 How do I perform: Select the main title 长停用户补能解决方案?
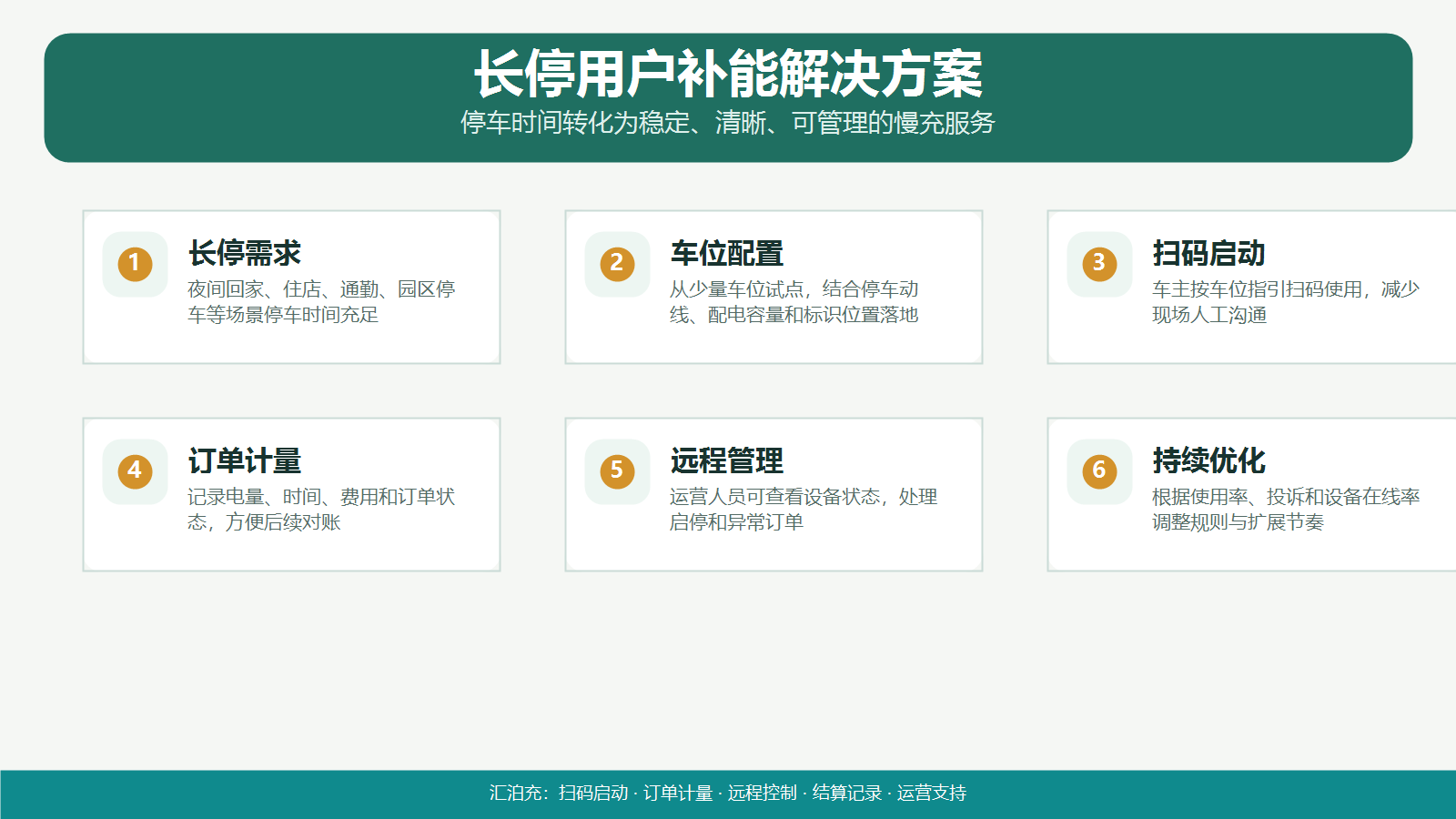728,74
